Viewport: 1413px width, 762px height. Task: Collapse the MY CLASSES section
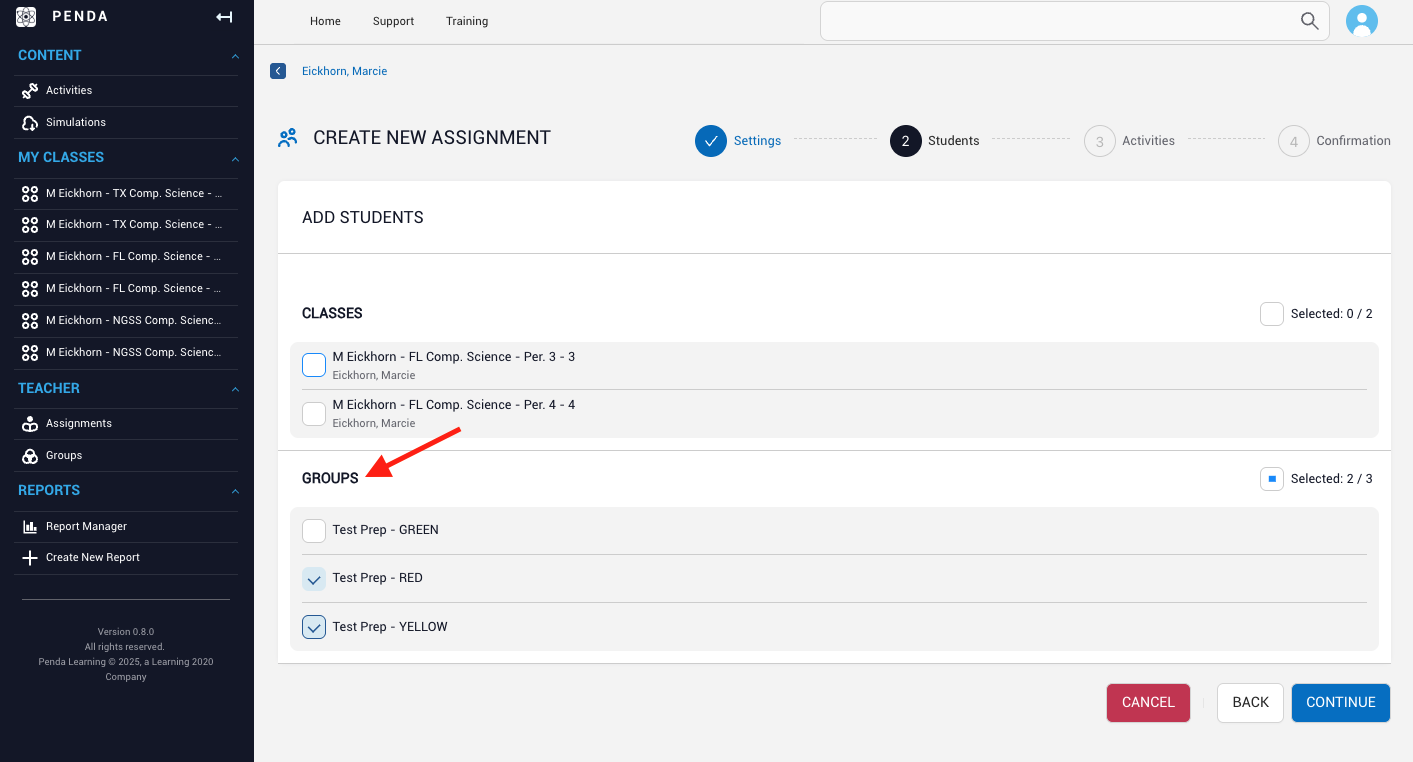click(x=235, y=158)
